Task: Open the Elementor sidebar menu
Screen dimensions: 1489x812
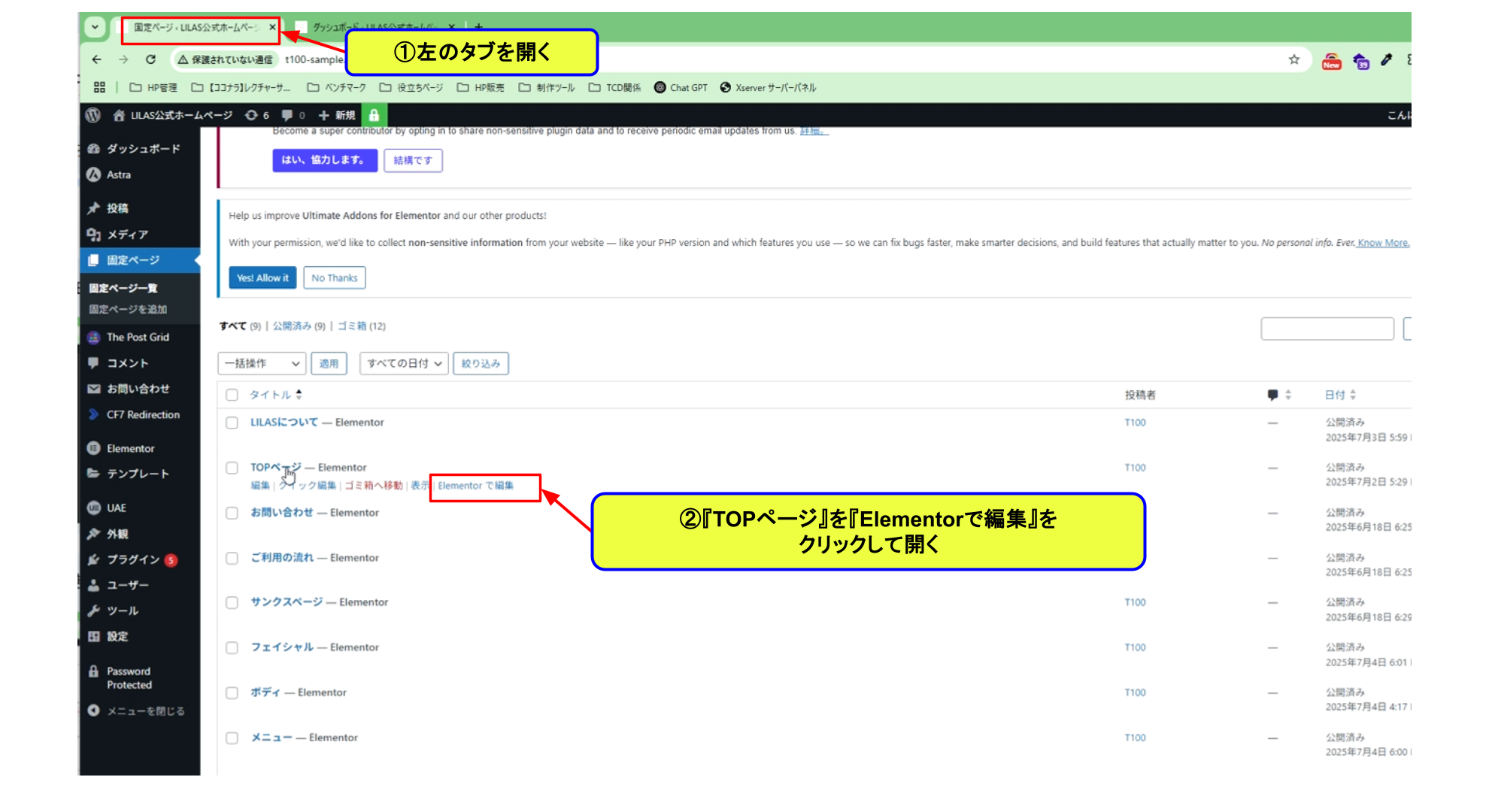Action: (140, 448)
